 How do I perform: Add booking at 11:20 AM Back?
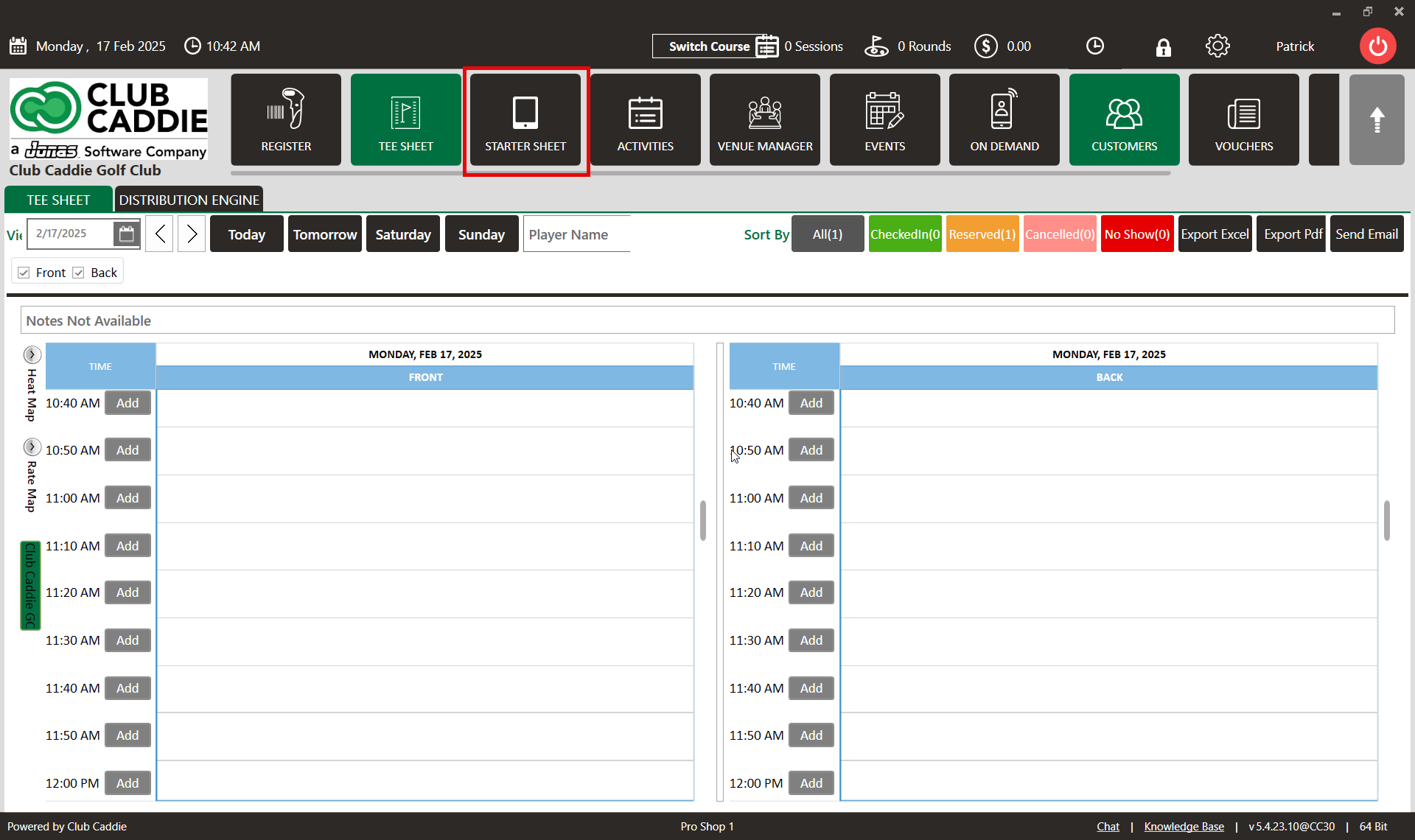811,592
